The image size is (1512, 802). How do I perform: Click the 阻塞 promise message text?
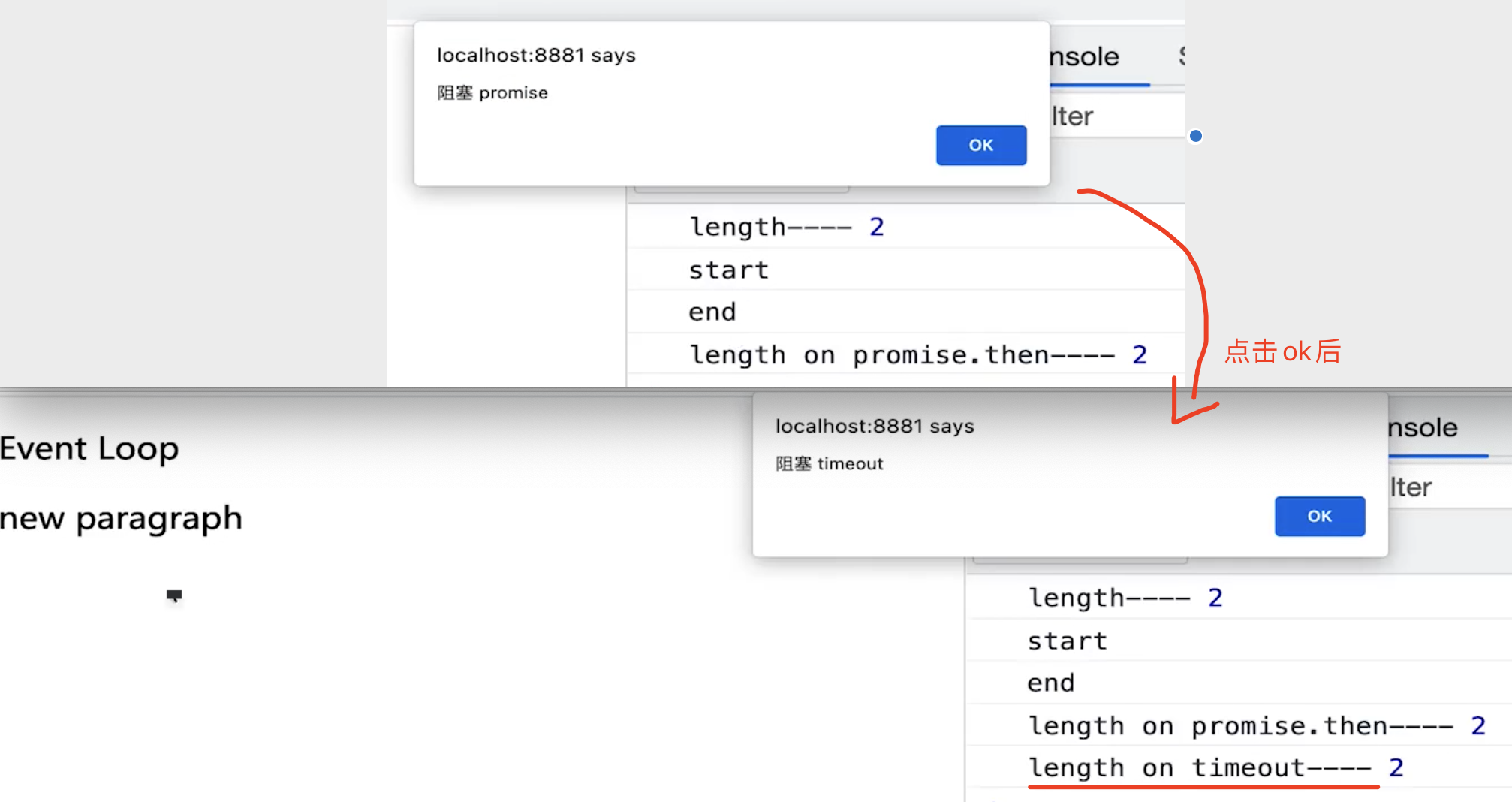click(492, 93)
